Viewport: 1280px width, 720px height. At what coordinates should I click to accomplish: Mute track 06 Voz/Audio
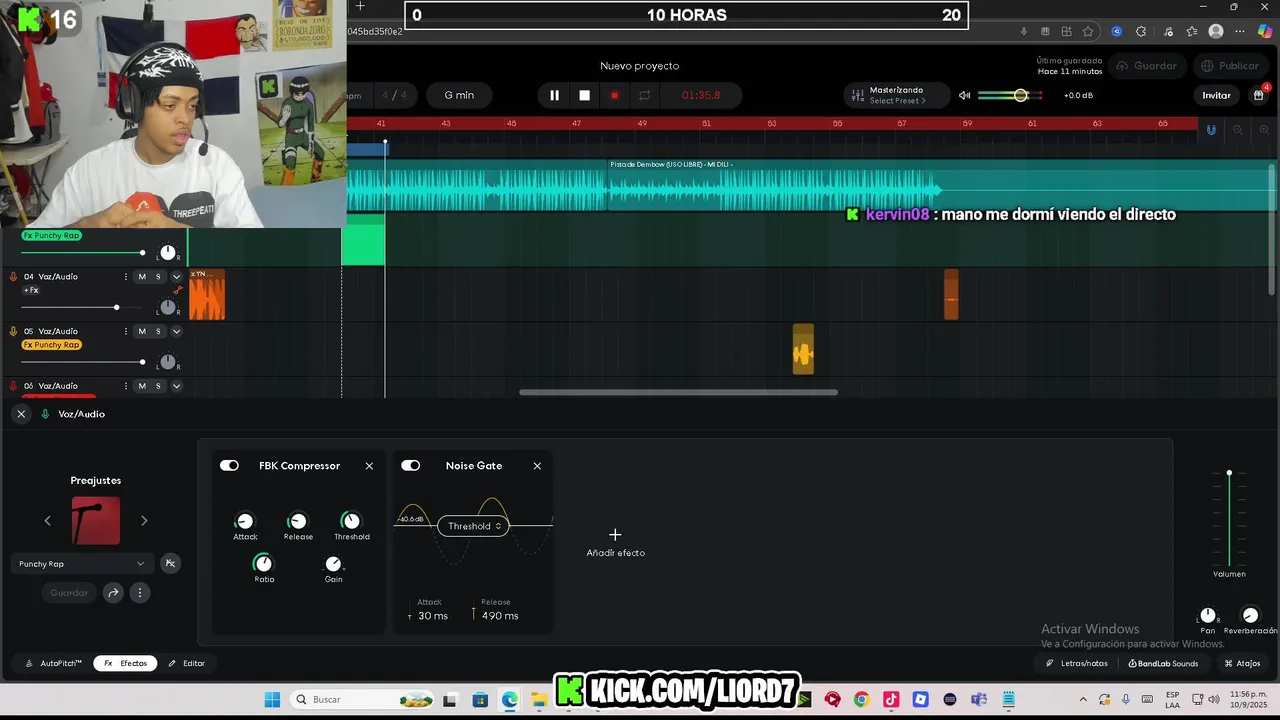[x=142, y=386]
